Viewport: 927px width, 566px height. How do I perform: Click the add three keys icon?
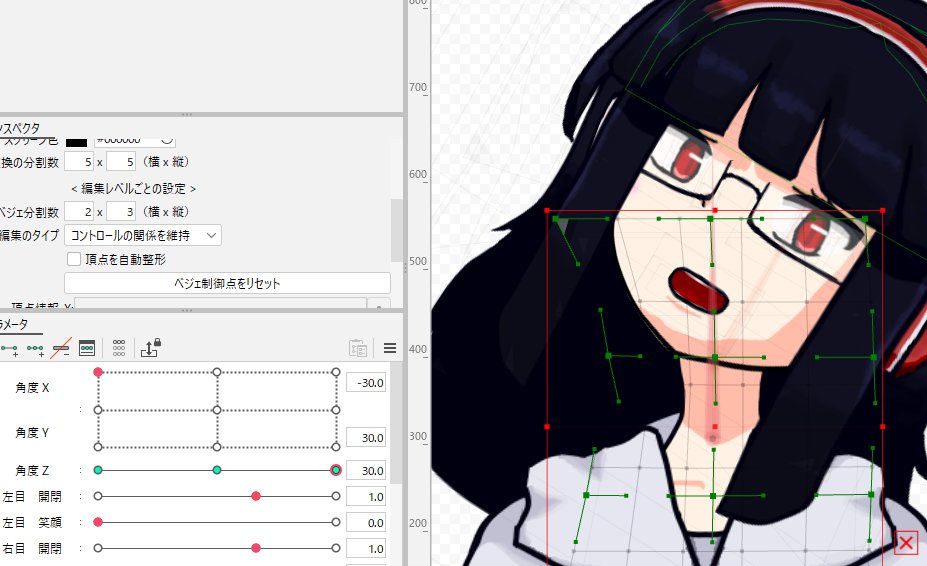pos(35,349)
